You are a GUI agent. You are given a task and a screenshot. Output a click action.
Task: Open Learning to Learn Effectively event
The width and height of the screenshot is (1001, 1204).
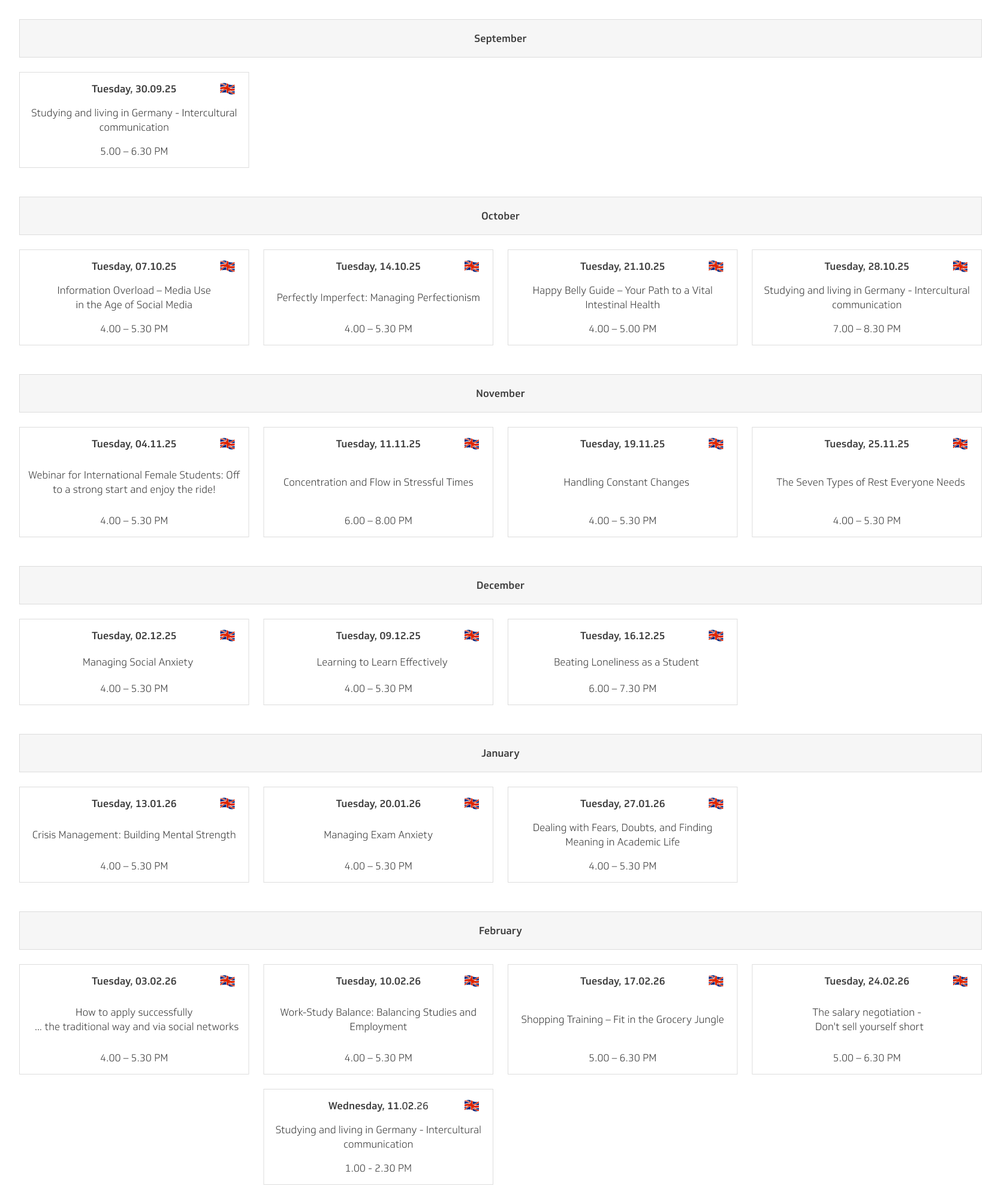click(378, 662)
